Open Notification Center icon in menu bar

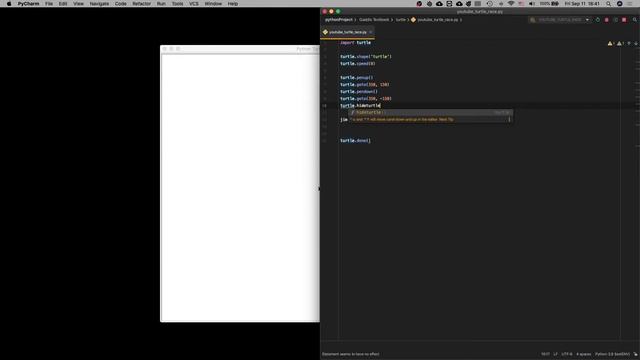pos(631,4)
